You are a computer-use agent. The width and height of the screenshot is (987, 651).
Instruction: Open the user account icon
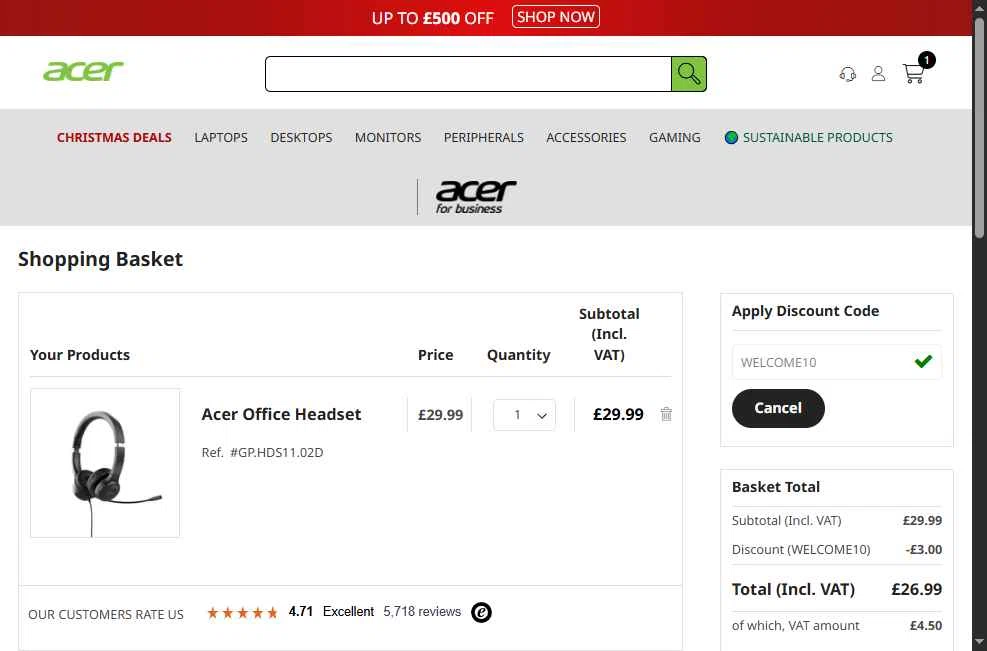point(878,74)
